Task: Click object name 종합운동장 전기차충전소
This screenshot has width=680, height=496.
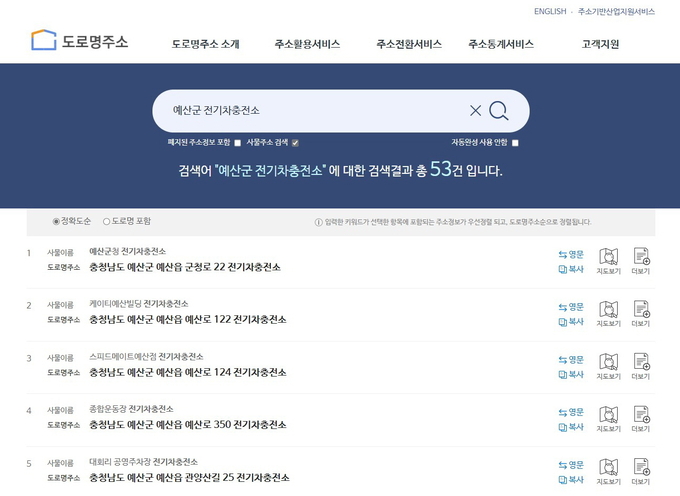Action: point(131,409)
